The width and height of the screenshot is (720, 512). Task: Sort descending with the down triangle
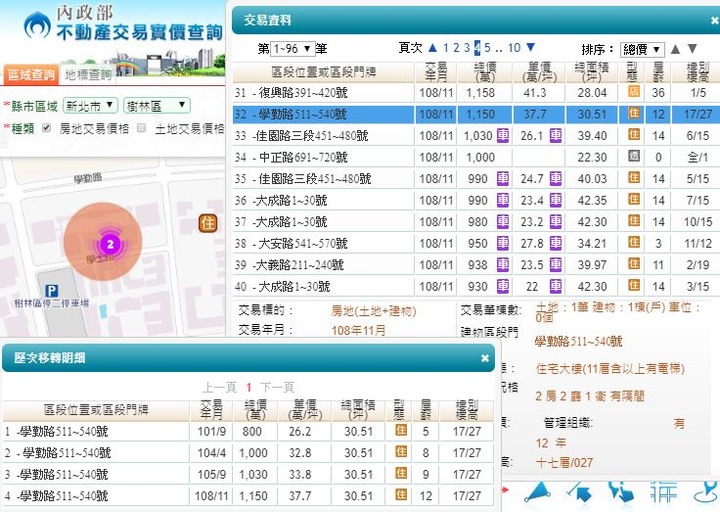tap(692, 49)
